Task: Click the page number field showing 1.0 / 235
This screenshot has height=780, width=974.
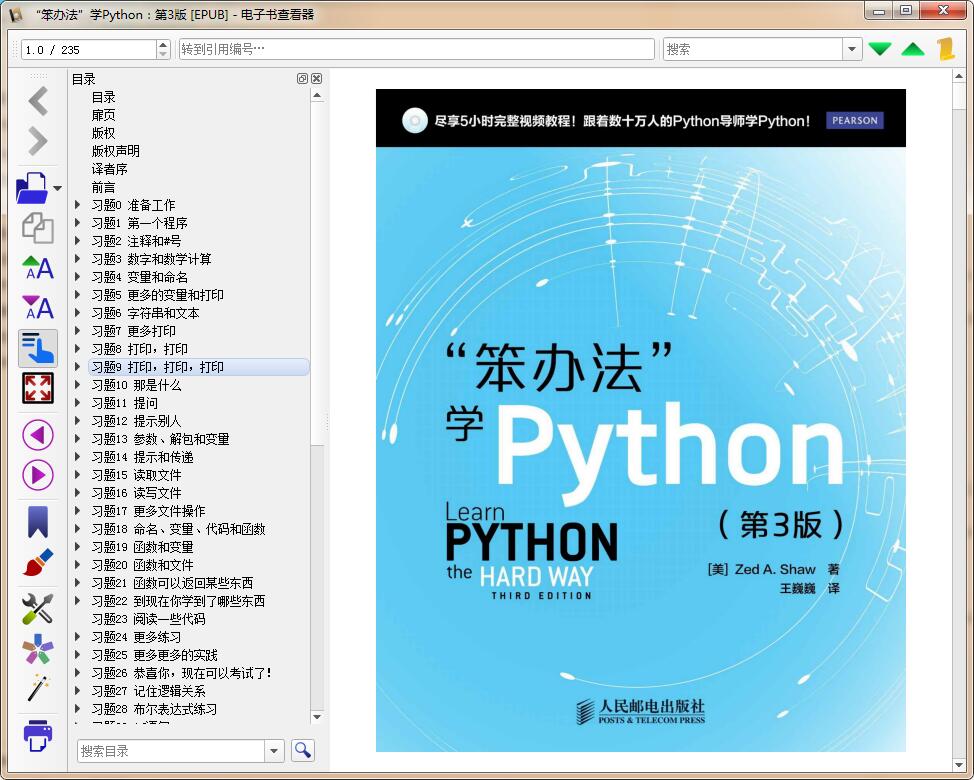Action: 89,50
